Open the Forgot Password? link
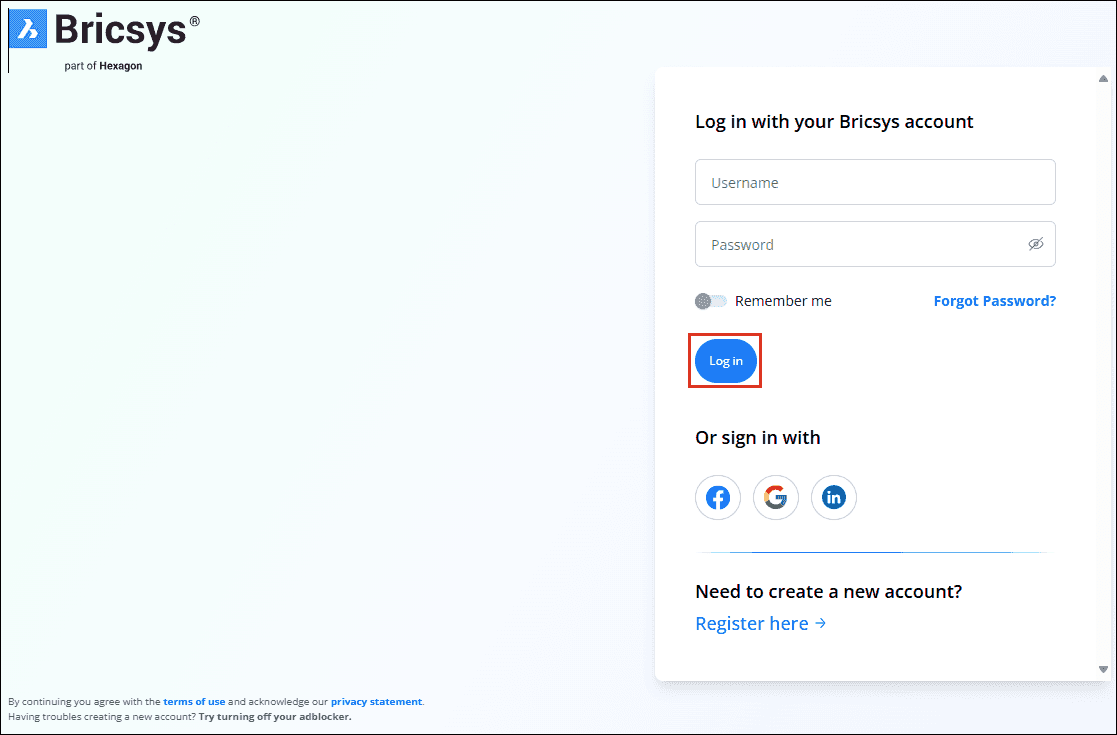This screenshot has width=1117, height=735. [994, 301]
